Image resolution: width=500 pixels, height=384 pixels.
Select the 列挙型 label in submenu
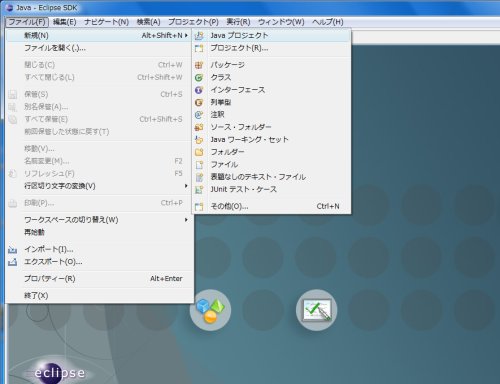221,102
